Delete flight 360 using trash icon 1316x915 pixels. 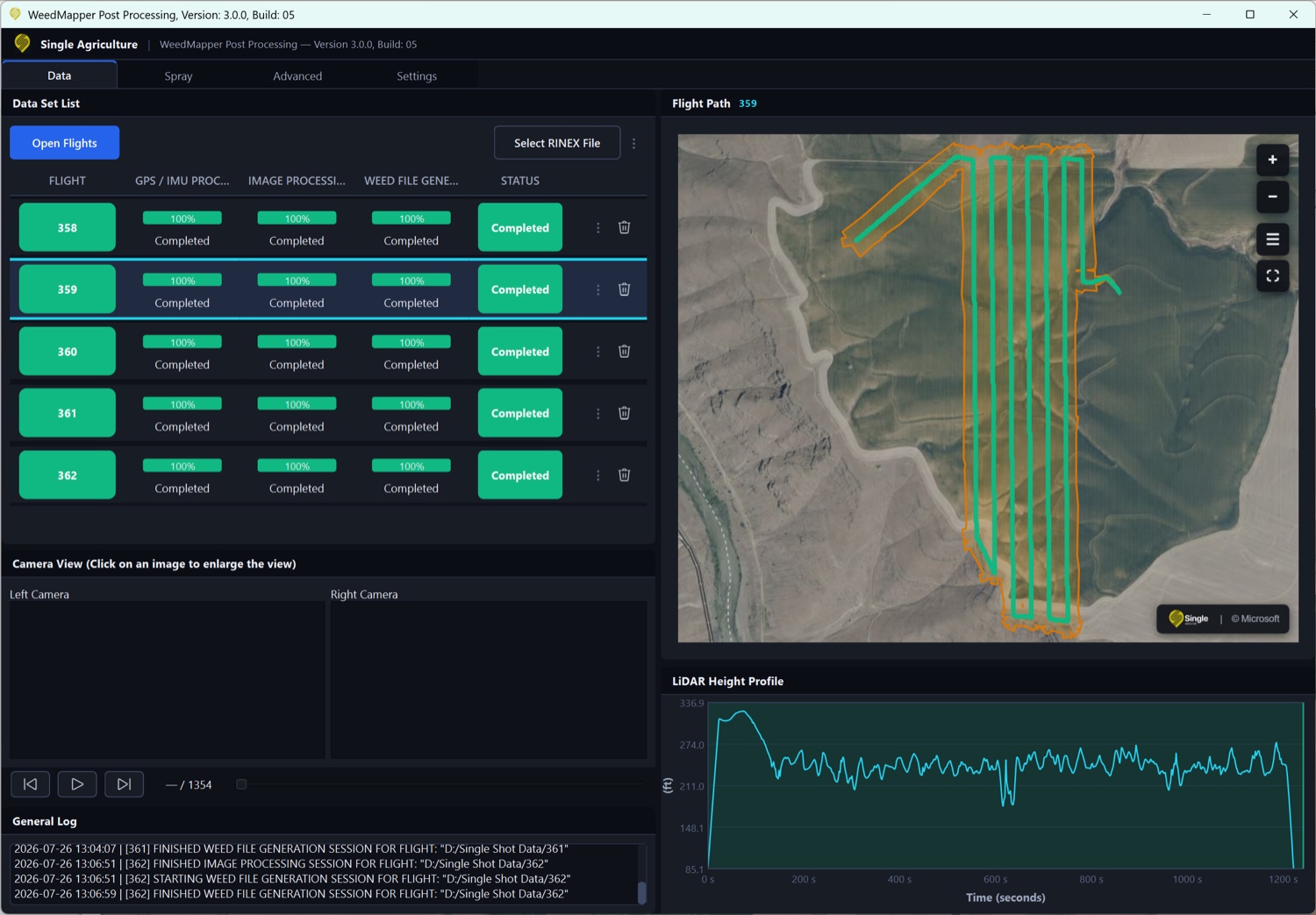[624, 351]
